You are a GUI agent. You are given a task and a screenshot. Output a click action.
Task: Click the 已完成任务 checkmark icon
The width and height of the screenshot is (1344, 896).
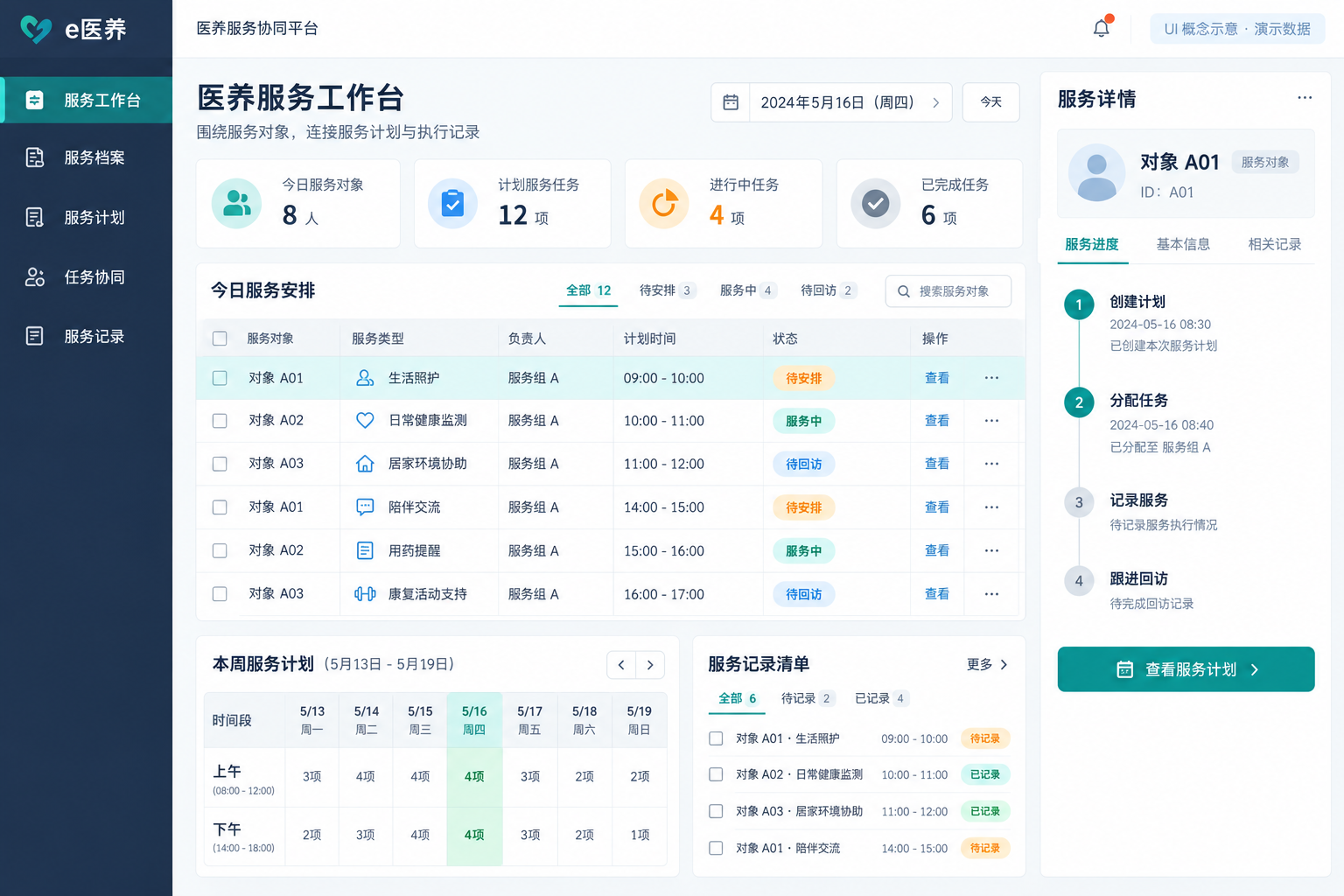pyautogui.click(x=876, y=204)
